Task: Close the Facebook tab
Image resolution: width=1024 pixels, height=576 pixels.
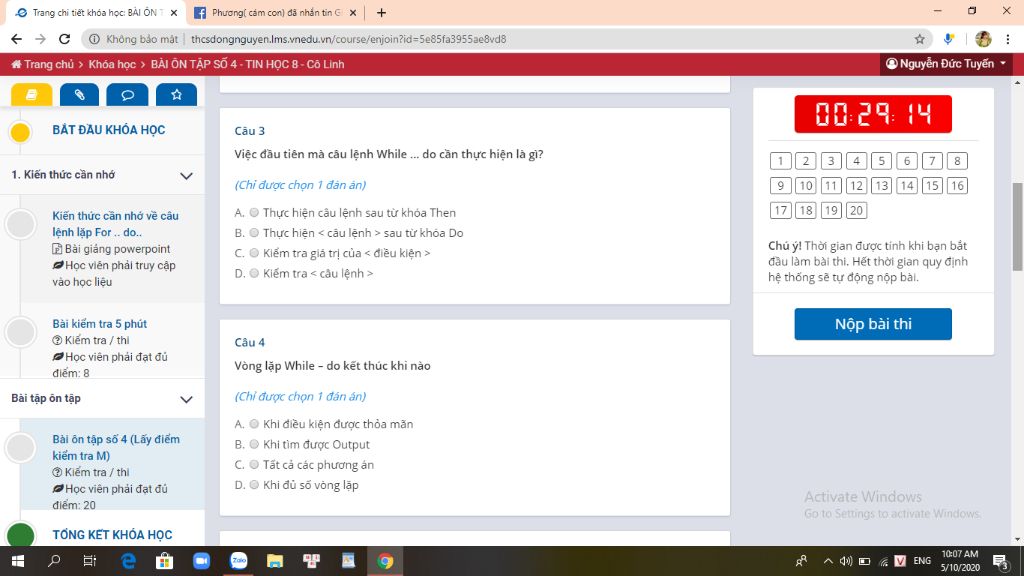Action: coord(353,12)
